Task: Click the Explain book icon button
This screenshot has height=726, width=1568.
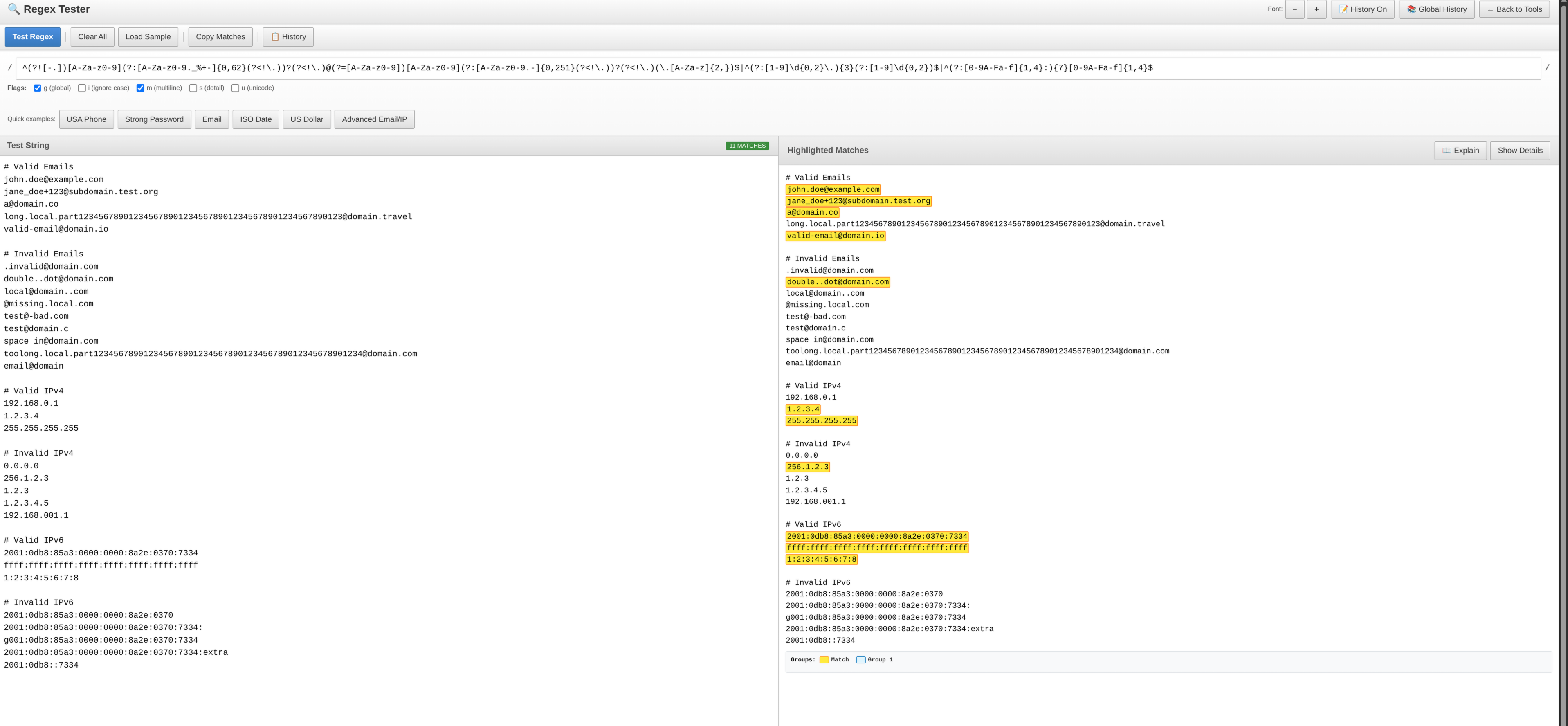Action: coord(1460,150)
